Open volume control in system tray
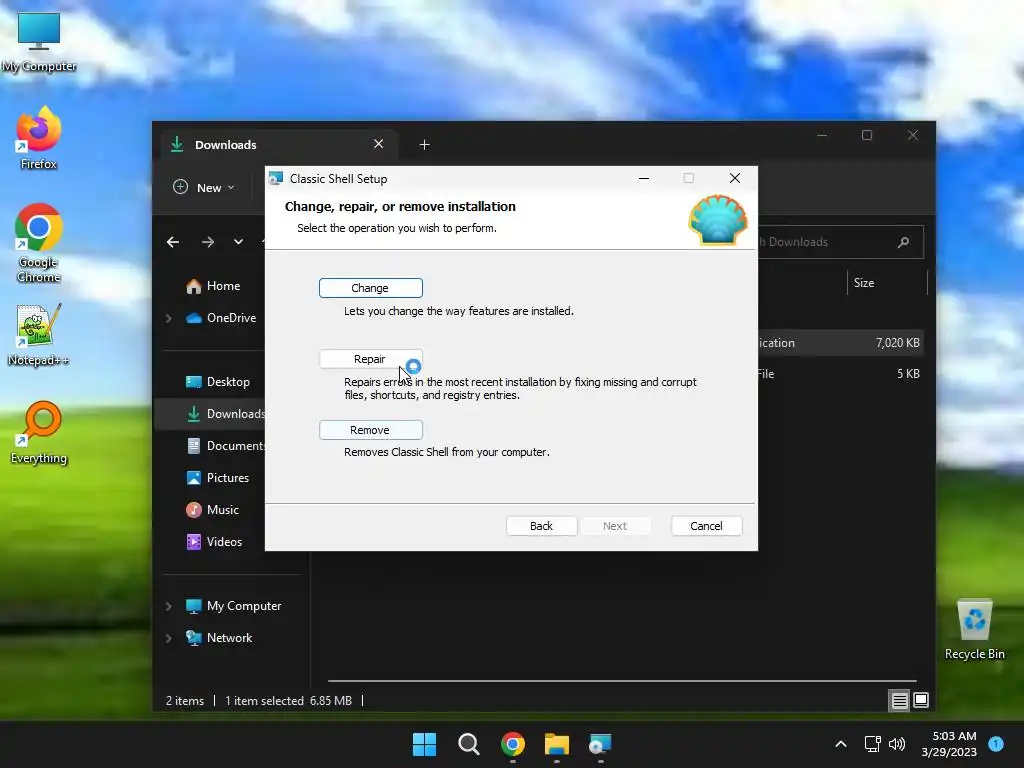 coord(897,744)
